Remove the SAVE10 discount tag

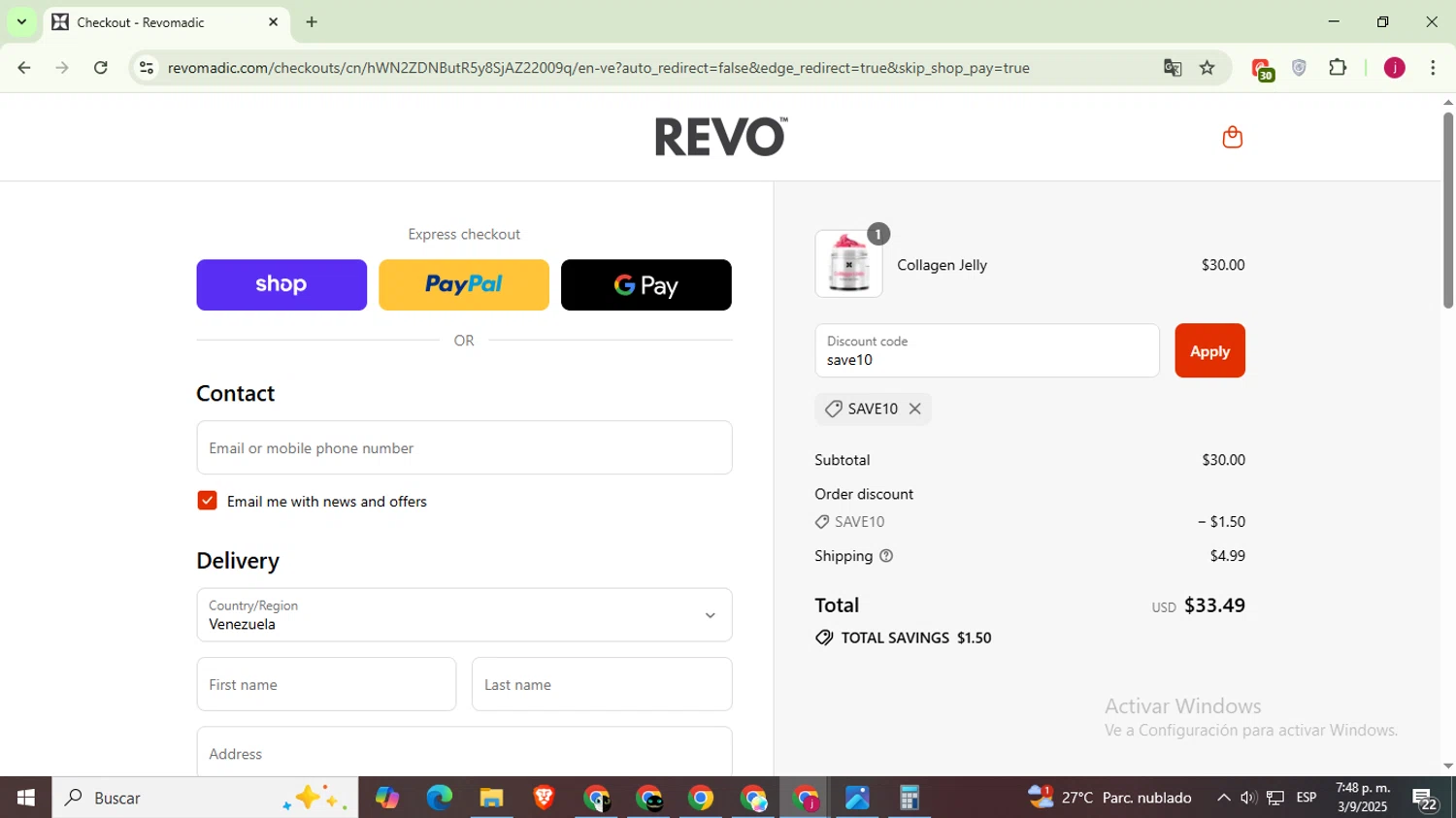coord(914,409)
